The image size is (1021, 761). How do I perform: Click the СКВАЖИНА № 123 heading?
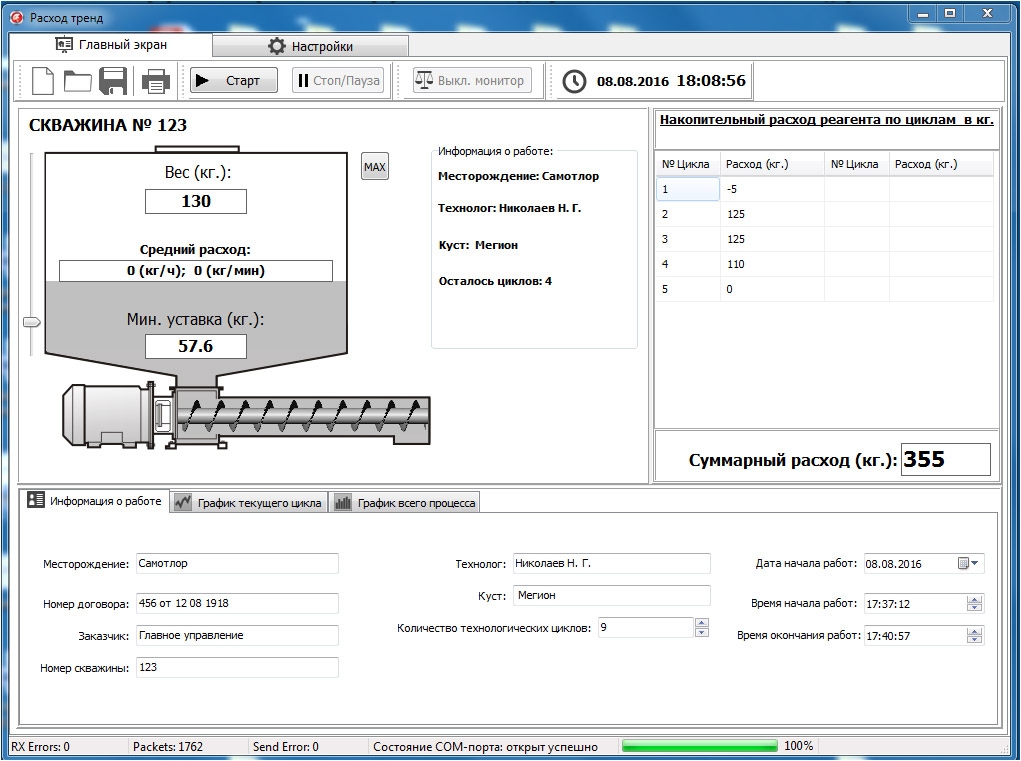(108, 125)
